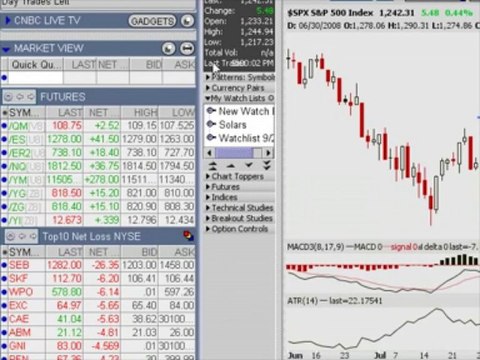Expand the CNBC LIVE TV panel
Viewport: 480px width, 360px height.
click(x=8, y=21)
